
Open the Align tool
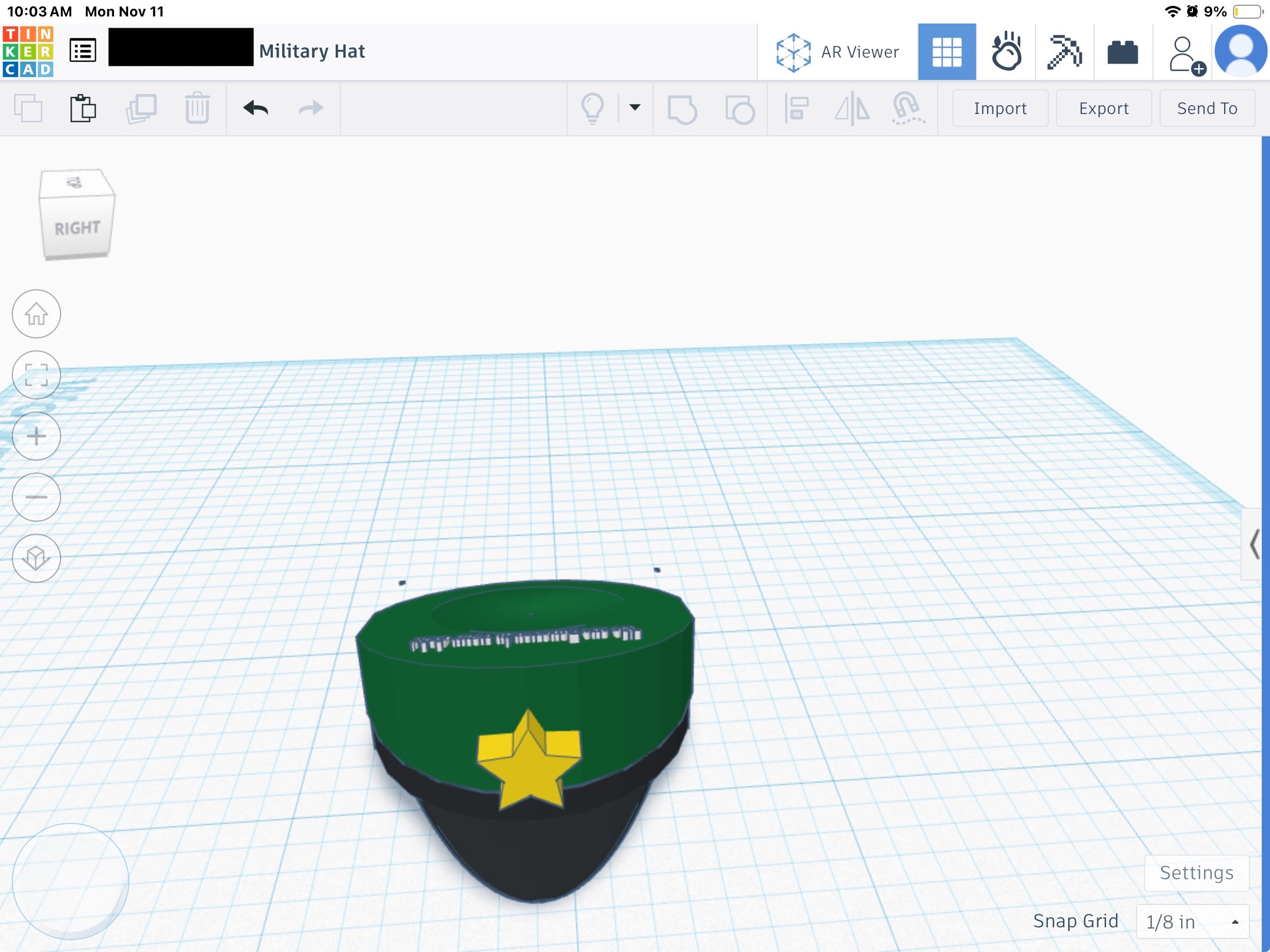pyautogui.click(x=796, y=109)
